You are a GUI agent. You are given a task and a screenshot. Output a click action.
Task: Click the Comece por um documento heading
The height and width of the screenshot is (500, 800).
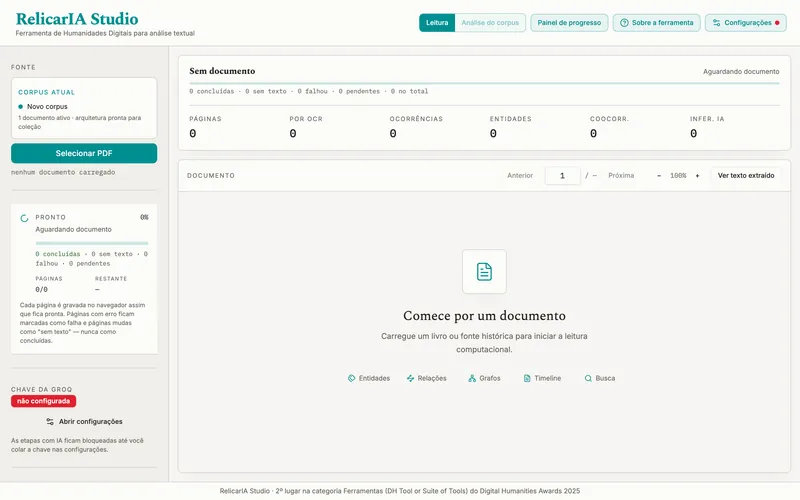point(484,316)
